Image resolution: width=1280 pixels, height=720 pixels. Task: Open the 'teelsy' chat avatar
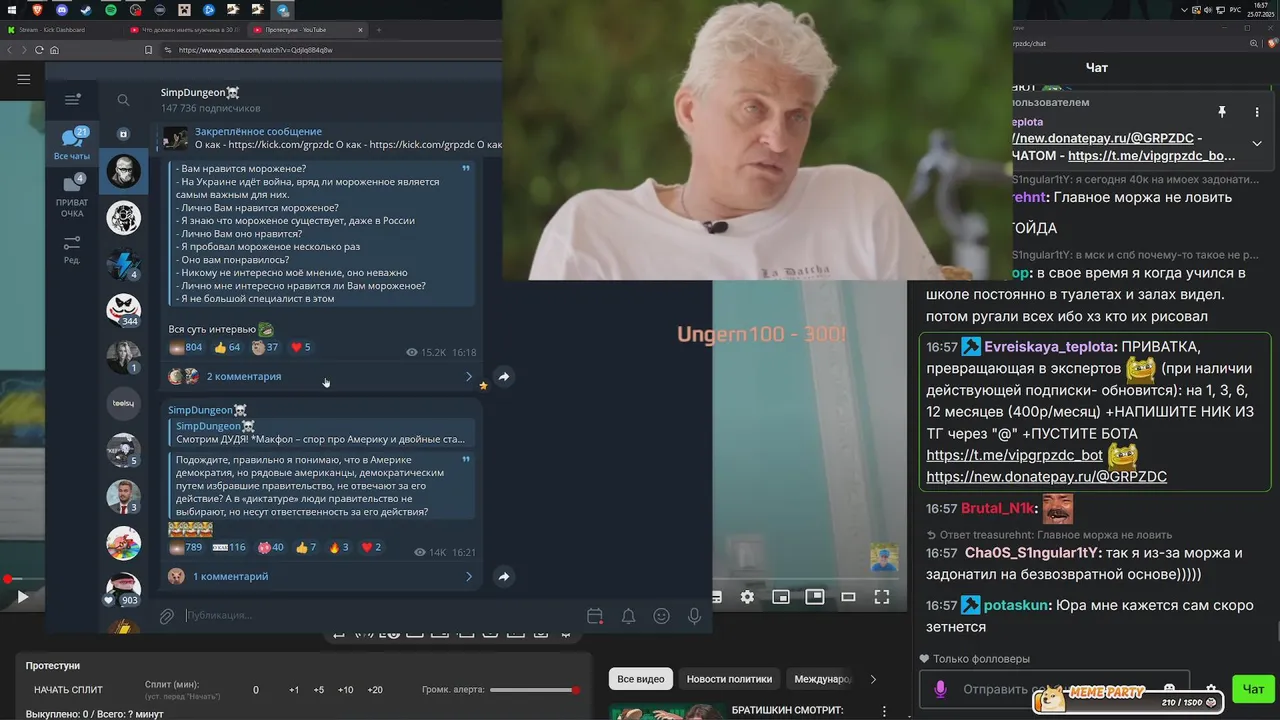[x=124, y=403]
